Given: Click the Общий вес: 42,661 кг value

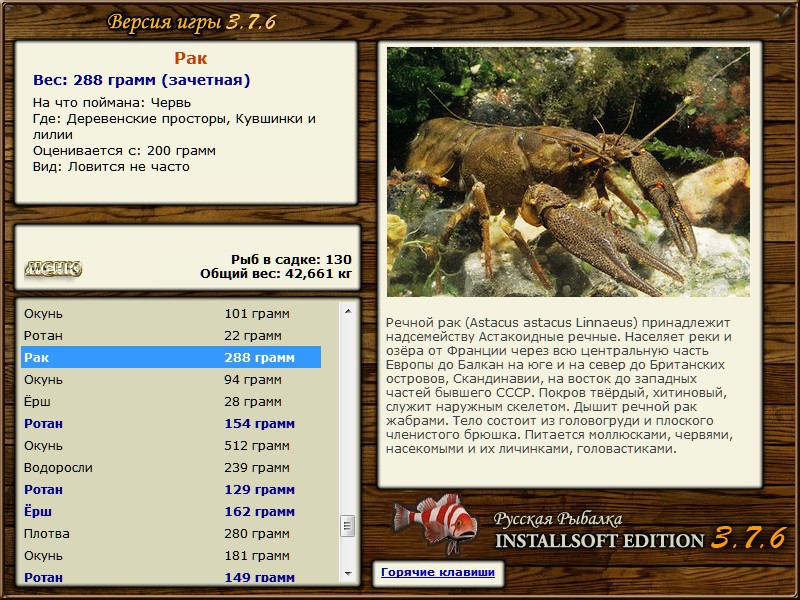Looking at the screenshot, I should click(276, 273).
